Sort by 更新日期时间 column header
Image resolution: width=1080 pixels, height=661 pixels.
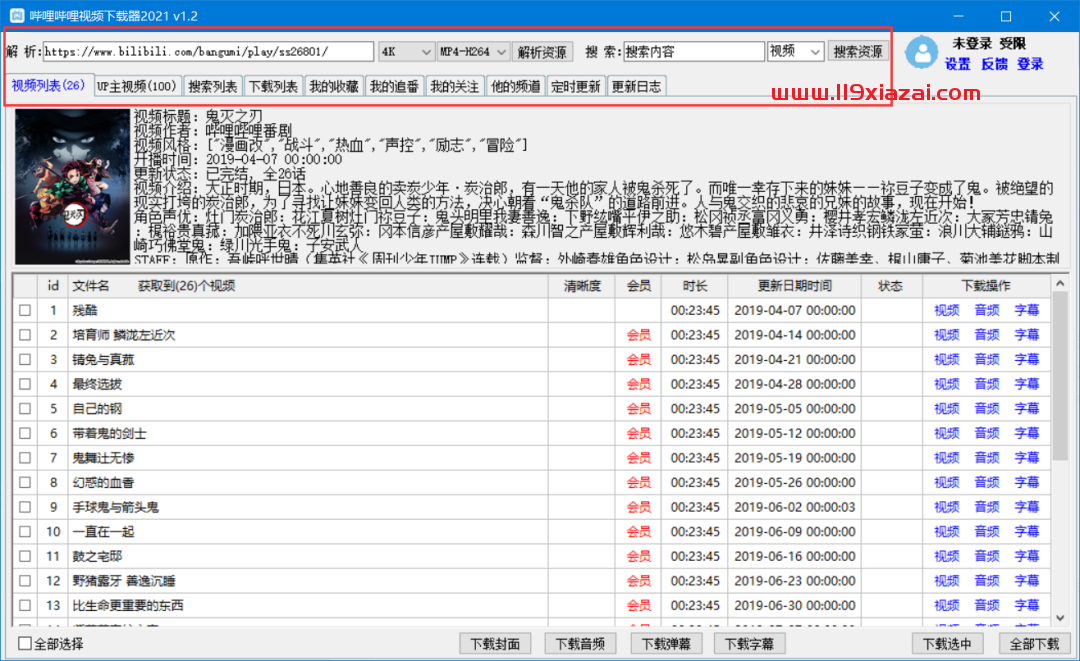click(795, 286)
